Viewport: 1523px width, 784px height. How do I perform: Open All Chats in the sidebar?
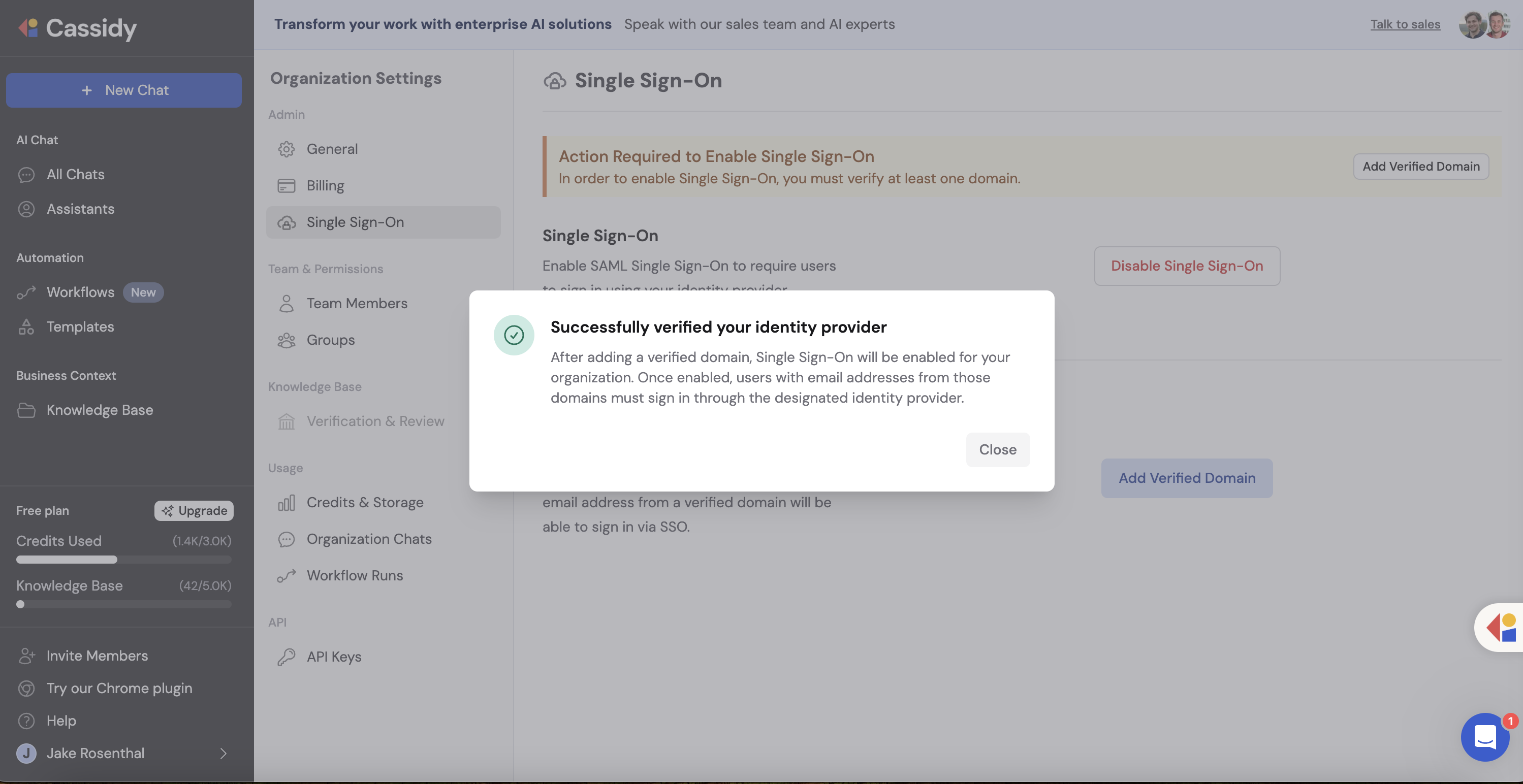(75, 174)
